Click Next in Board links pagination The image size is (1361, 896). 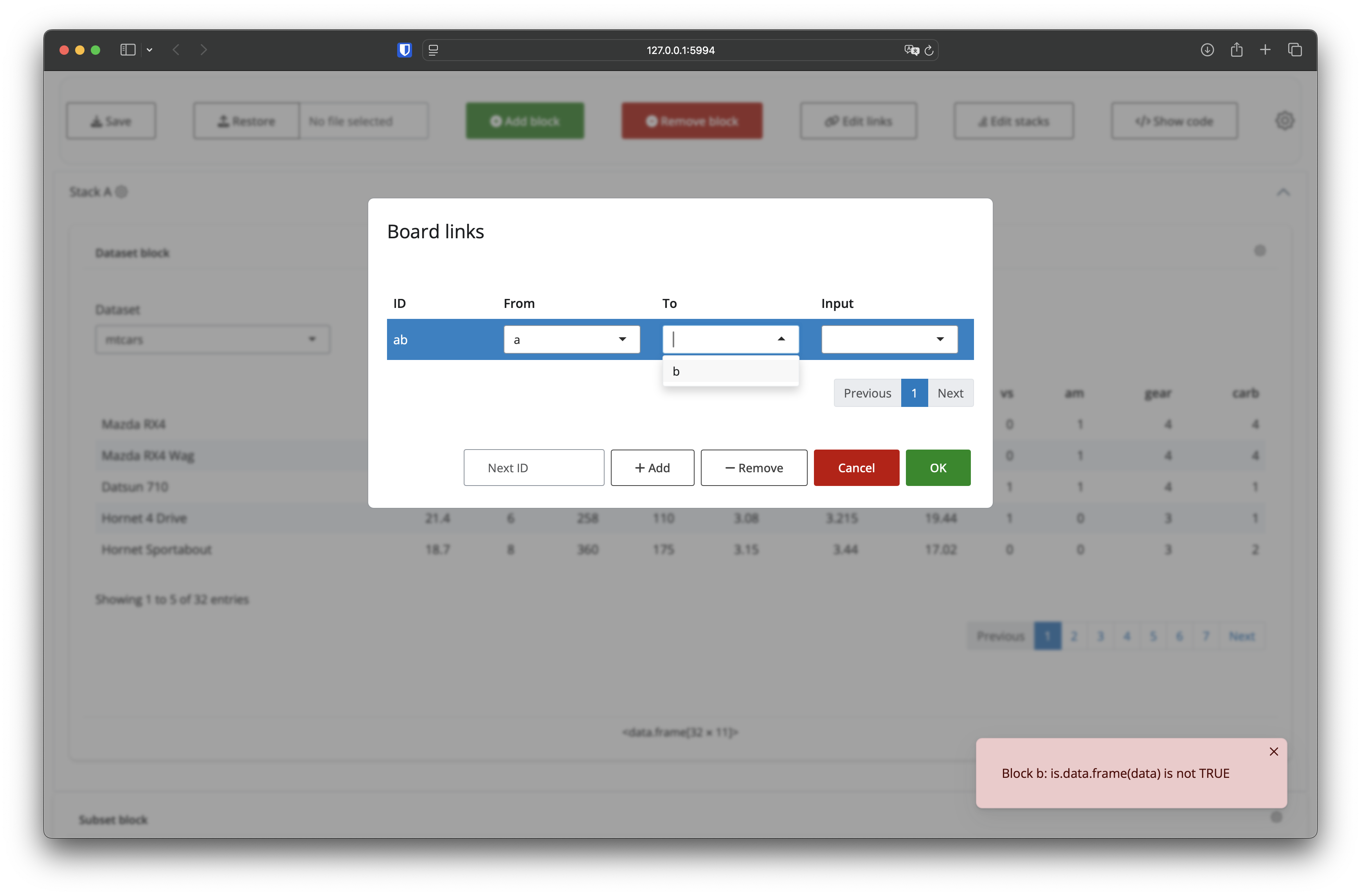tap(950, 393)
